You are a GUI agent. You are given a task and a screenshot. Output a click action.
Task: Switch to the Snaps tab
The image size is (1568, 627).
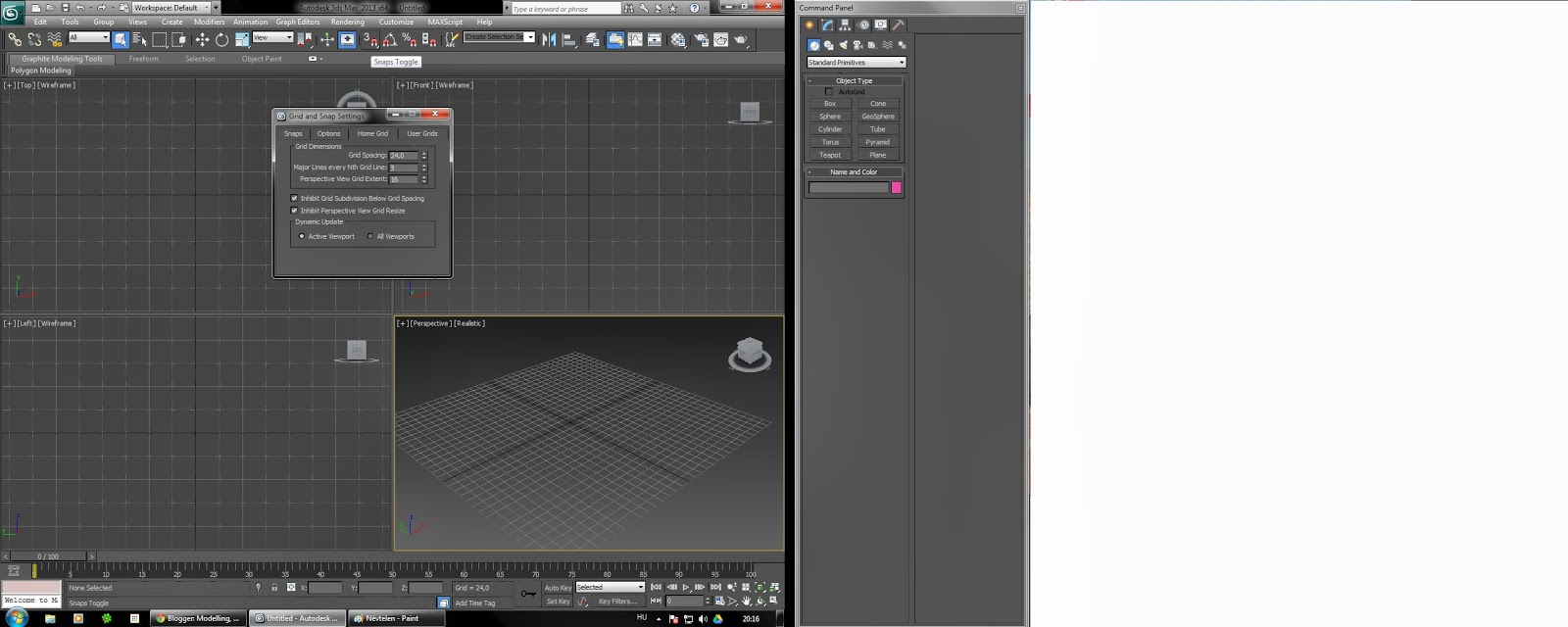pos(293,133)
